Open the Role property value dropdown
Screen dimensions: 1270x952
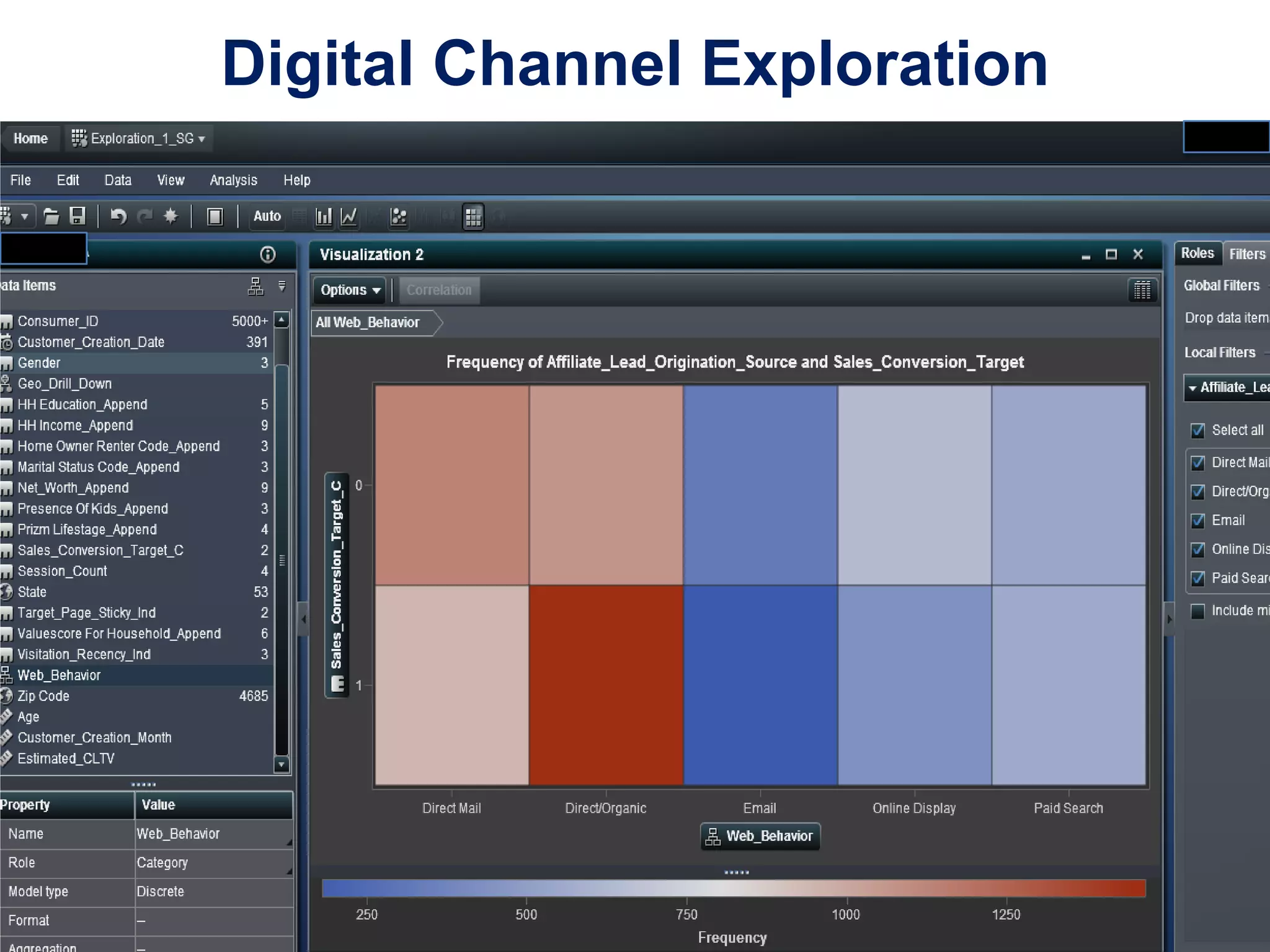[289, 871]
